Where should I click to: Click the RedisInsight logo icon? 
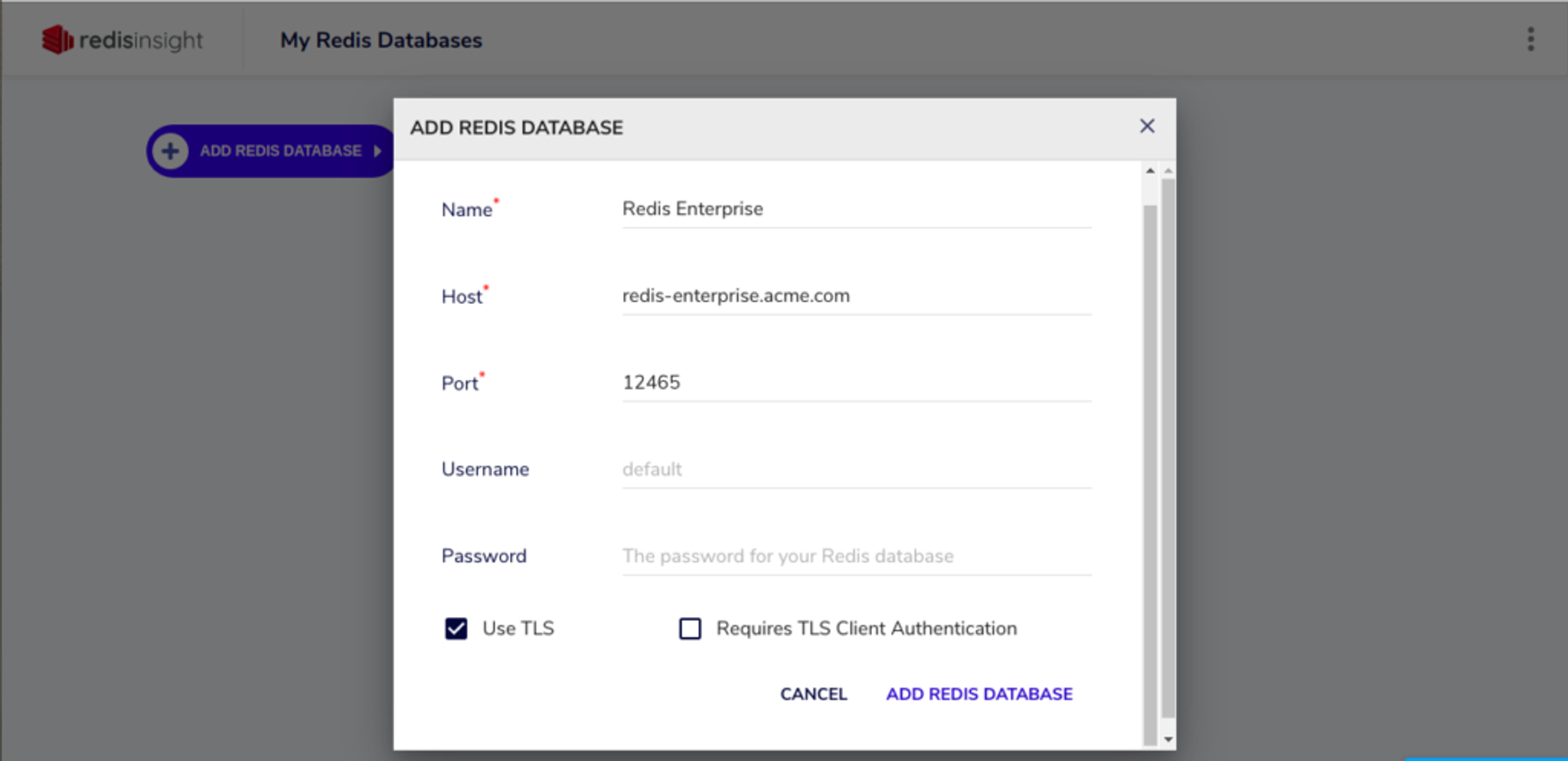point(57,40)
